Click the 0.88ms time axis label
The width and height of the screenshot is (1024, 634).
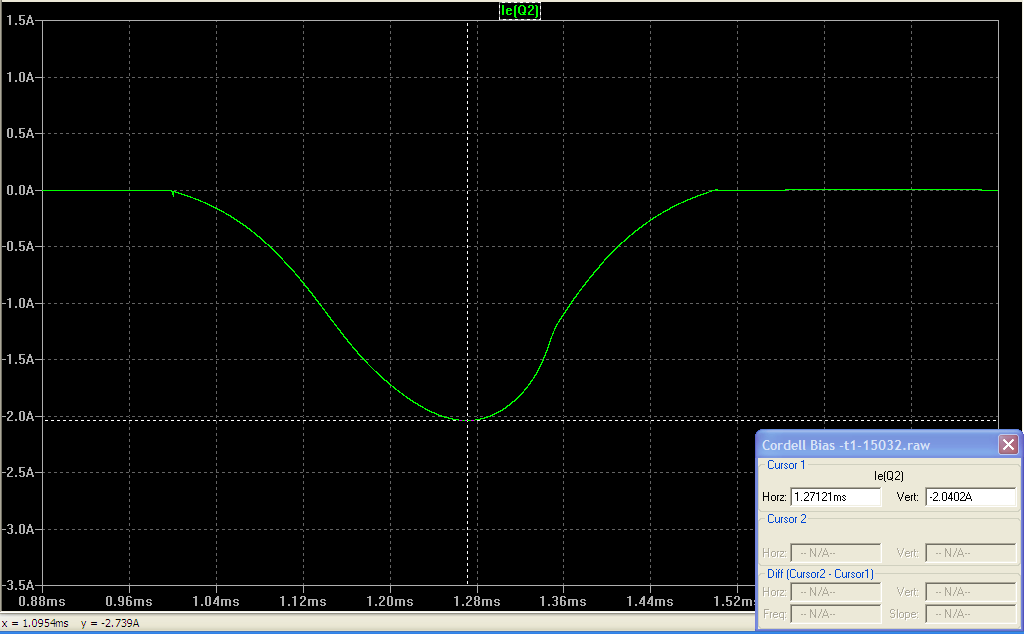pos(42,601)
